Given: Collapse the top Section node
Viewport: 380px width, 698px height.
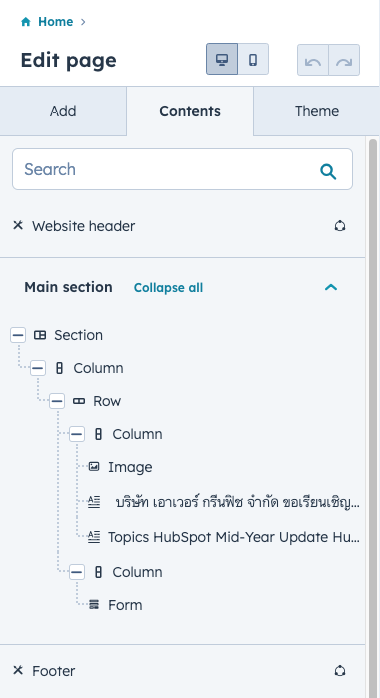Looking at the screenshot, I should point(18,335).
